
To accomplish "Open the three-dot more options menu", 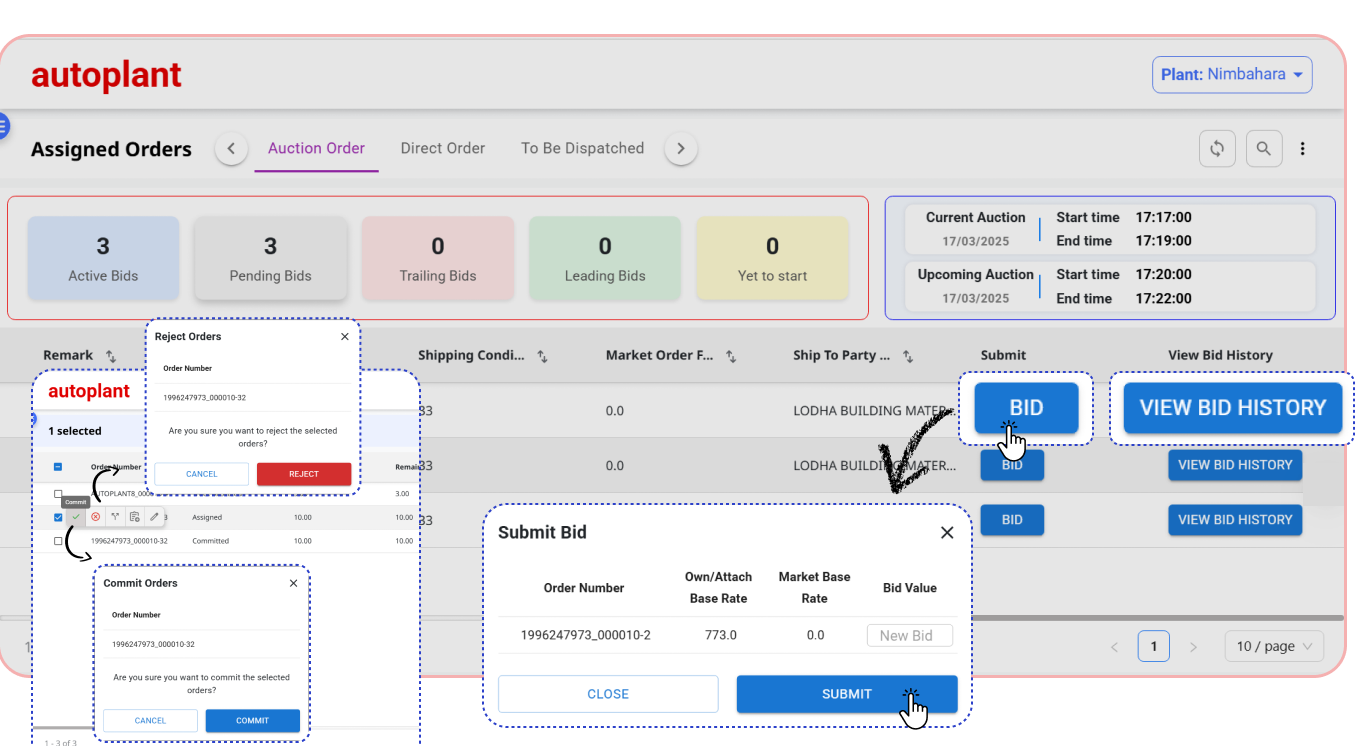I will (x=1303, y=149).
